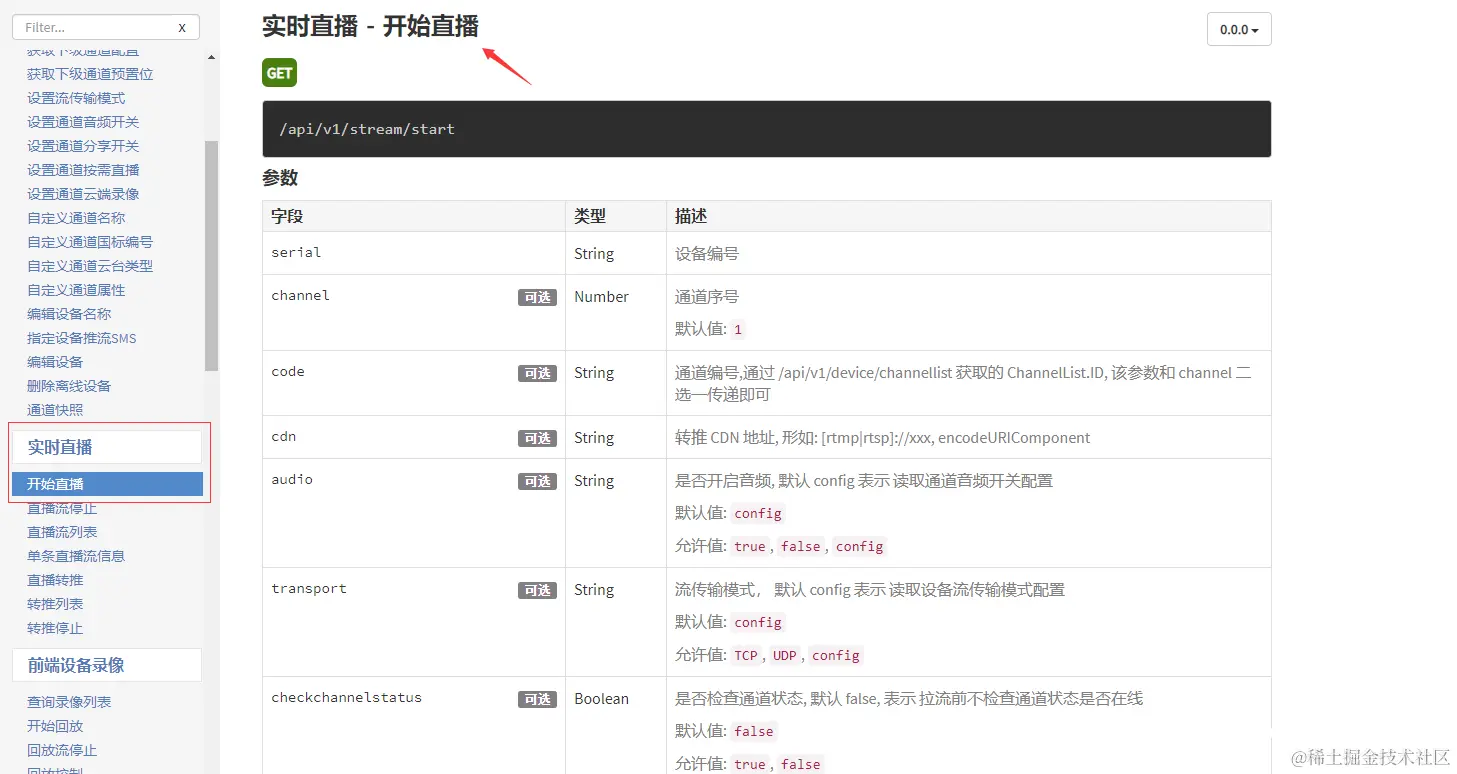Select 指定设备推流SMS sidebar link
The image size is (1457, 774).
click(82, 338)
